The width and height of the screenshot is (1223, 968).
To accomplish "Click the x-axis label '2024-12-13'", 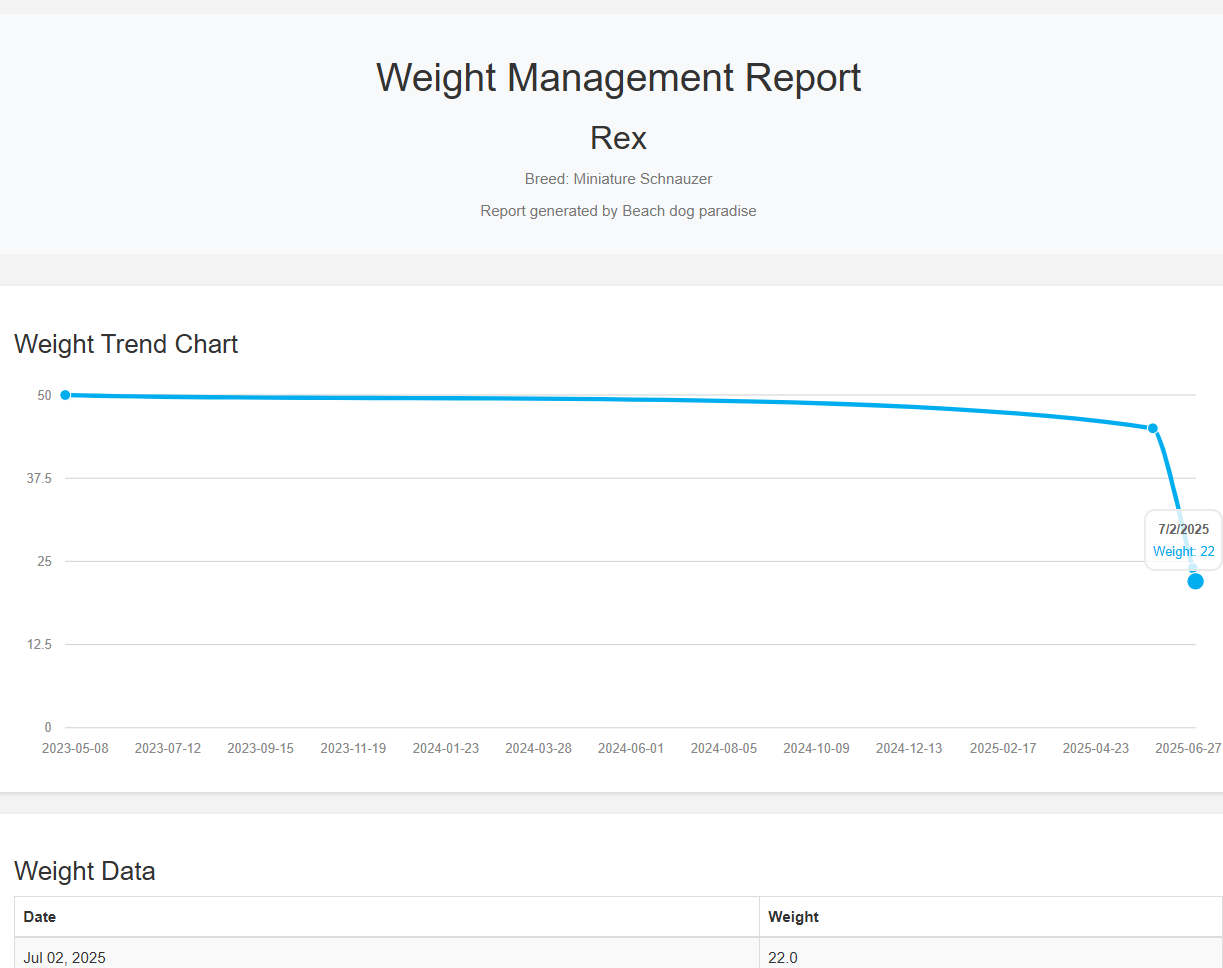I will 909,748.
